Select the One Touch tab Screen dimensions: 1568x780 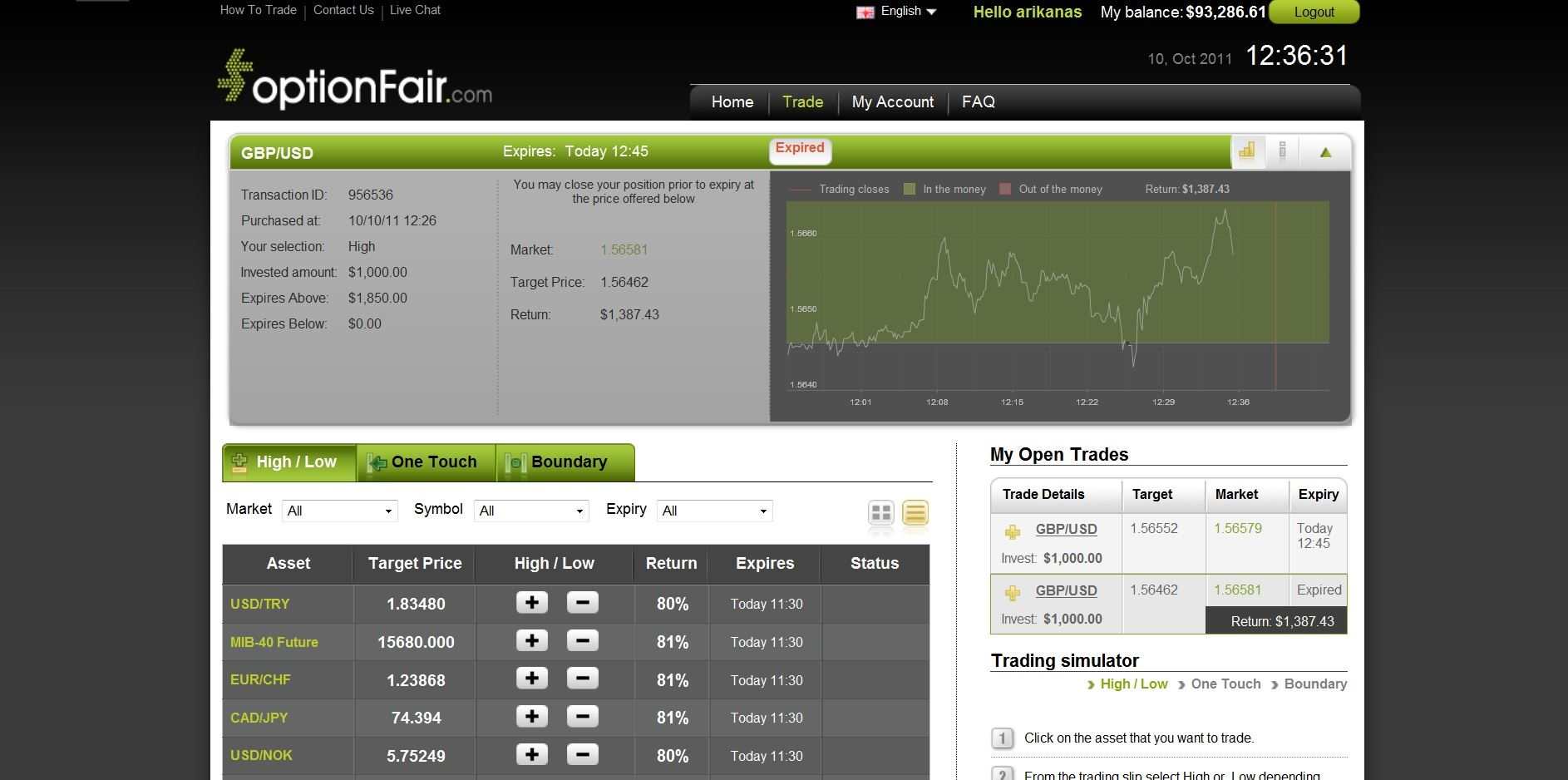click(426, 462)
